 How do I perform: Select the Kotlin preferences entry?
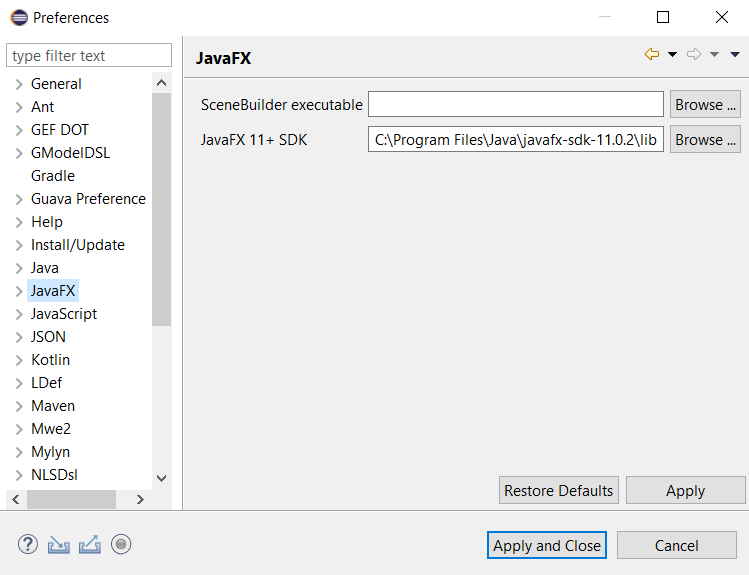pyautogui.click(x=50, y=360)
